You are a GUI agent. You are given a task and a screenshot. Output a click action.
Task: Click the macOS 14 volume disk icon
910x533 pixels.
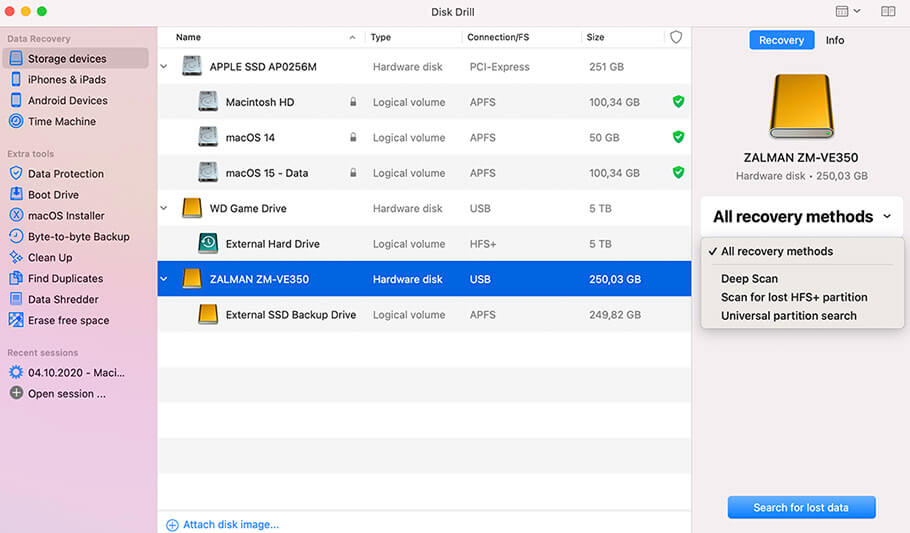point(208,137)
